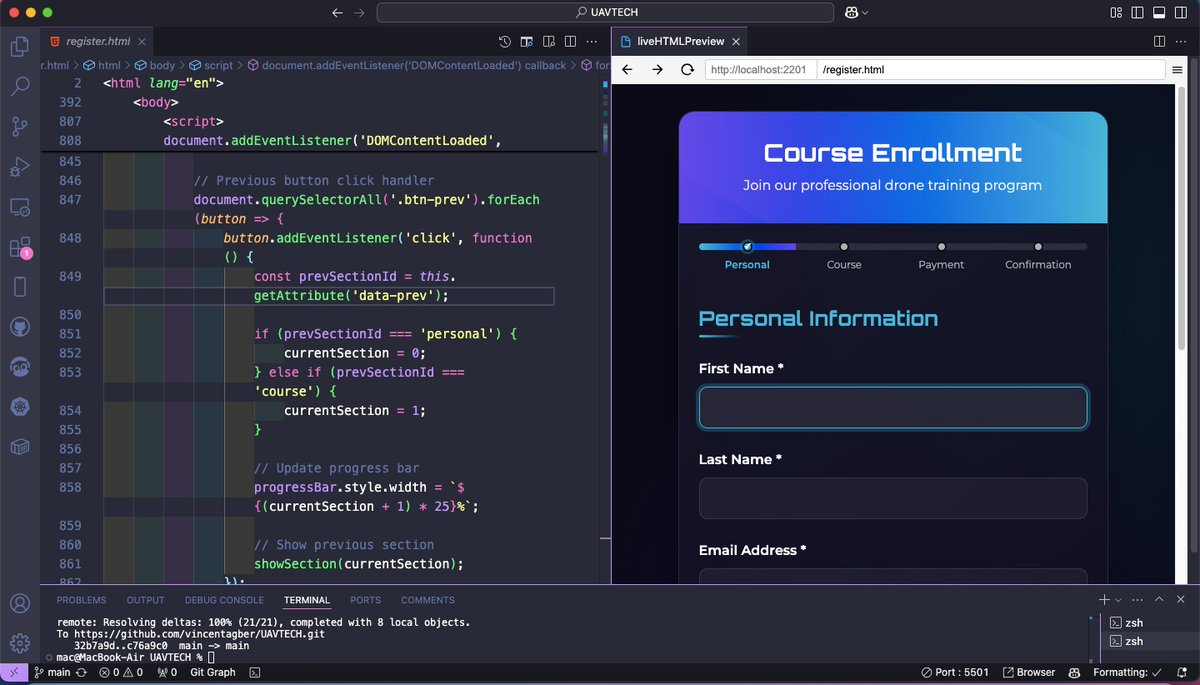Switch to the OUTPUT panel tab
Image resolution: width=1200 pixels, height=685 pixels.
pyautogui.click(x=145, y=600)
